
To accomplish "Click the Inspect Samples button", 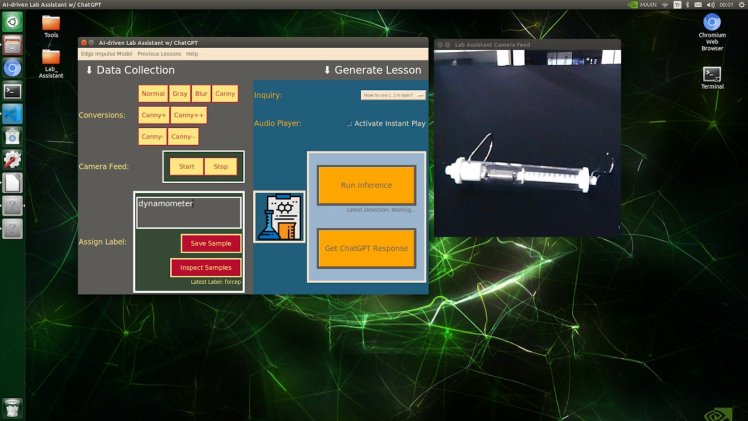I will (x=206, y=267).
